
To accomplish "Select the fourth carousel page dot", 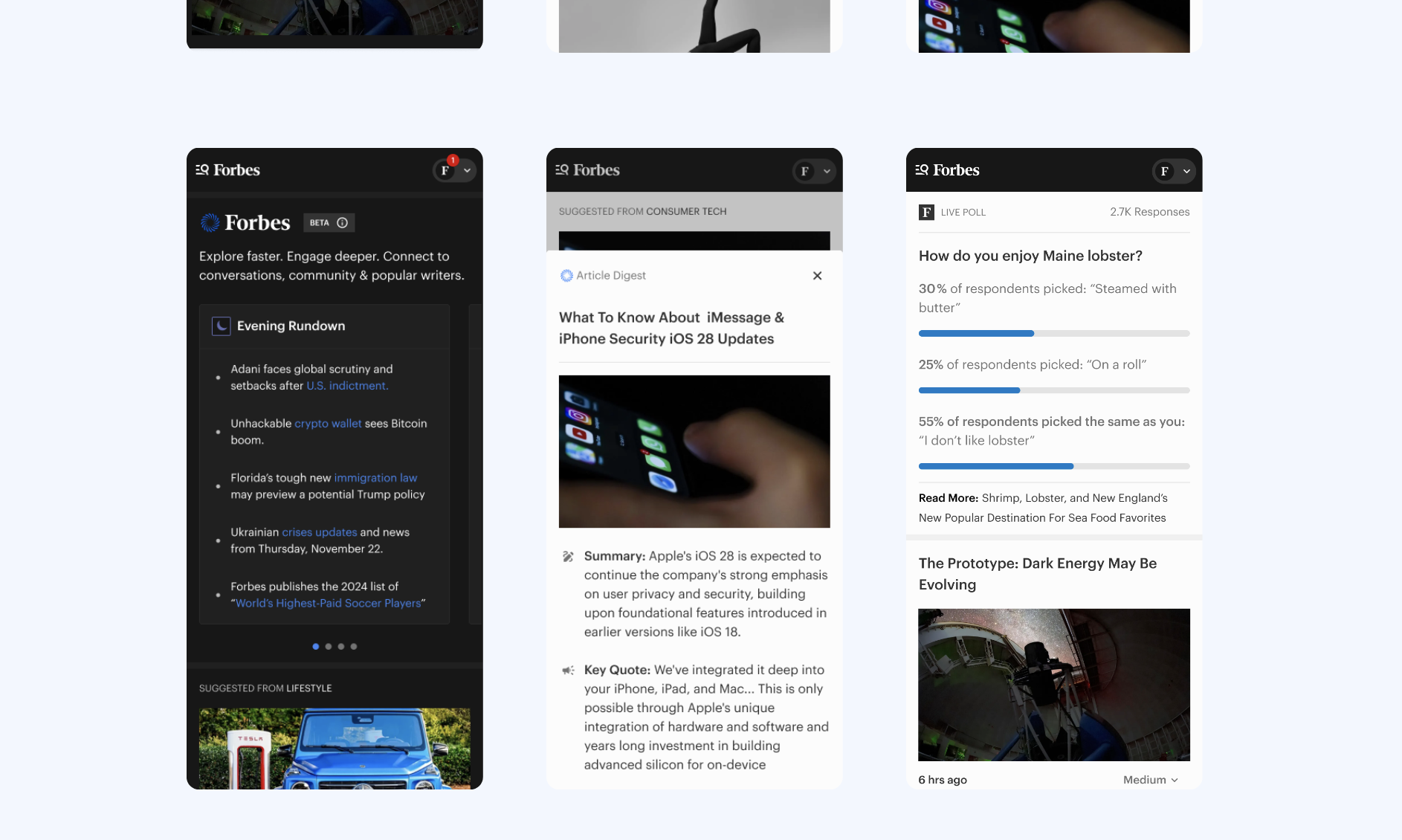I will (x=354, y=647).
